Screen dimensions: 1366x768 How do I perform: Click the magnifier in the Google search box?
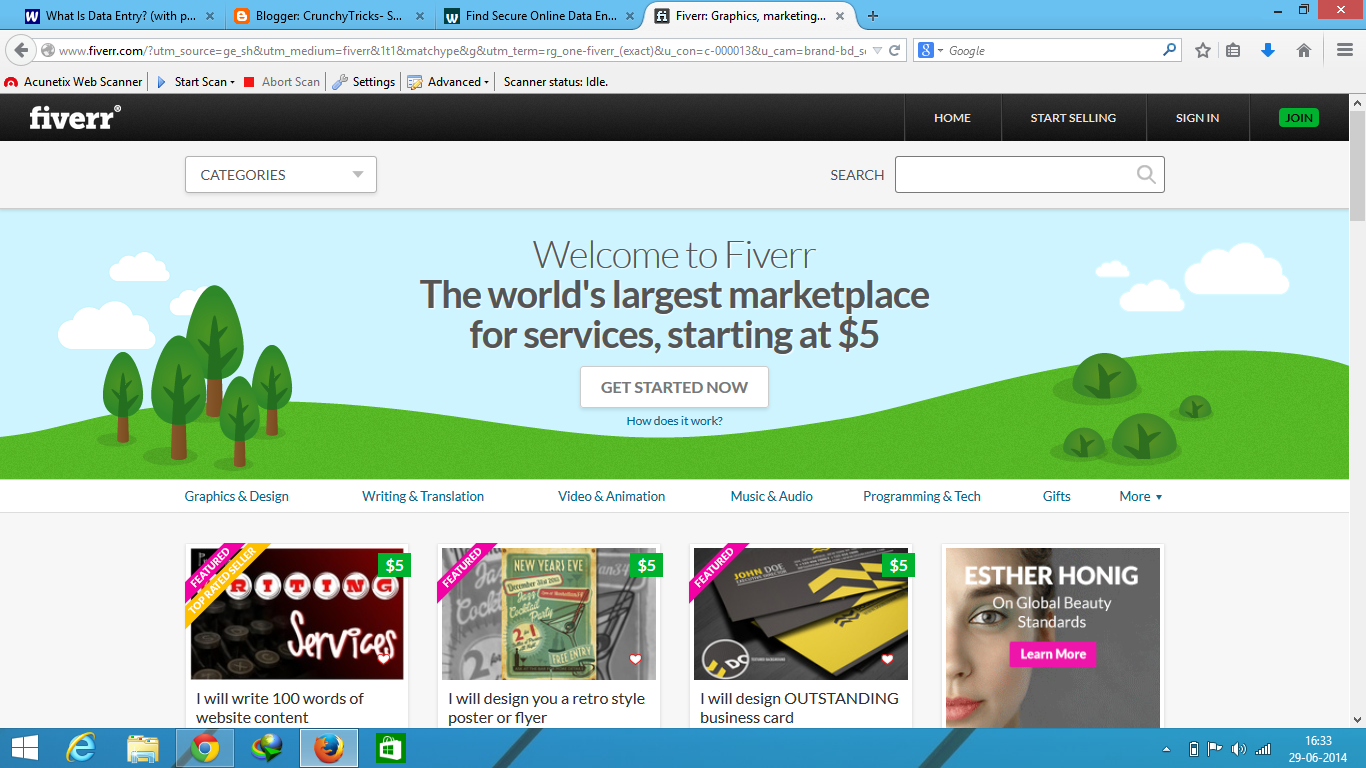pyautogui.click(x=1169, y=50)
